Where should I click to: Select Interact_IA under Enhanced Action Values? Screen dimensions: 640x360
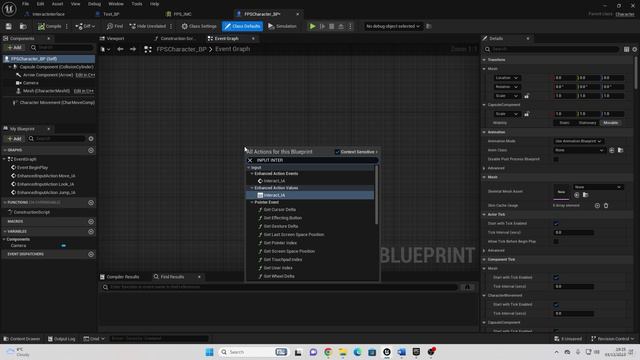click(x=311, y=195)
